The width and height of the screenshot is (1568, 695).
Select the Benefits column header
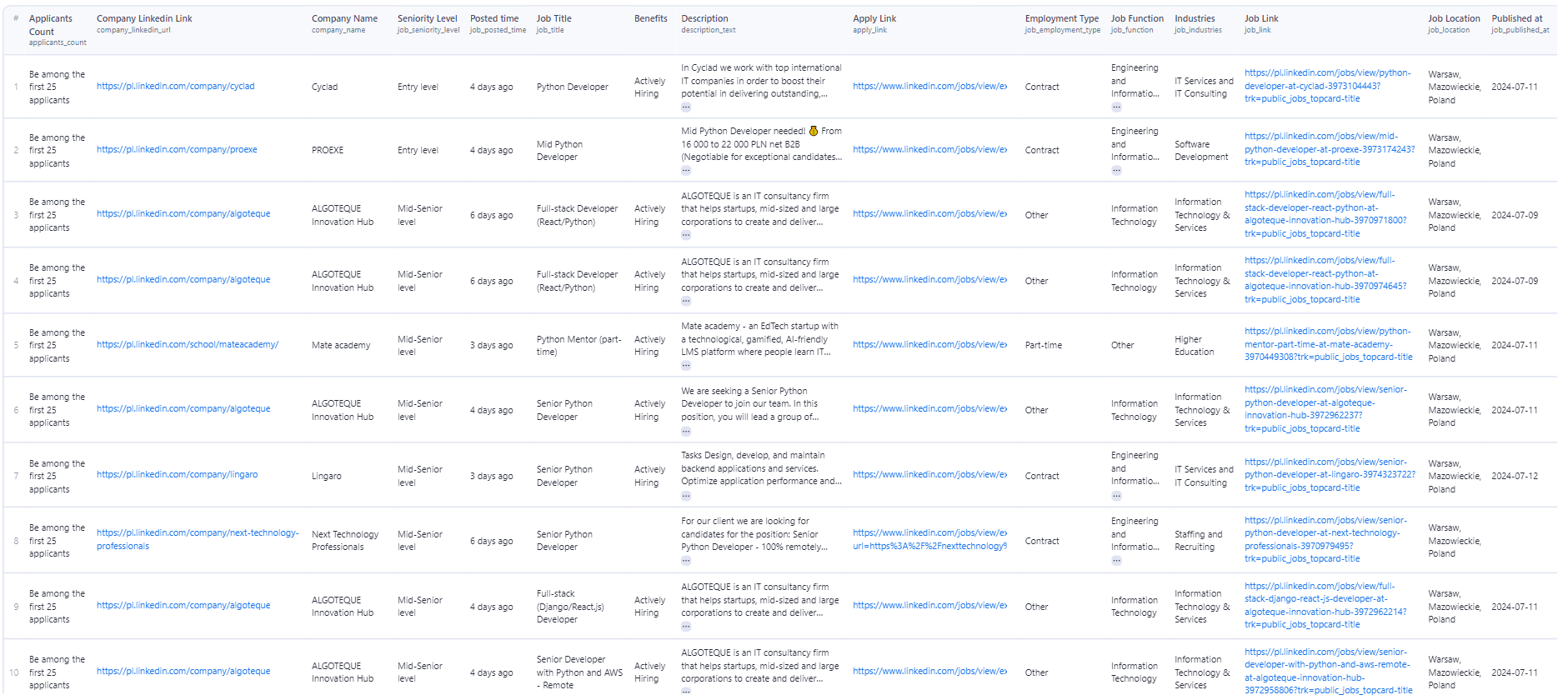(x=650, y=18)
